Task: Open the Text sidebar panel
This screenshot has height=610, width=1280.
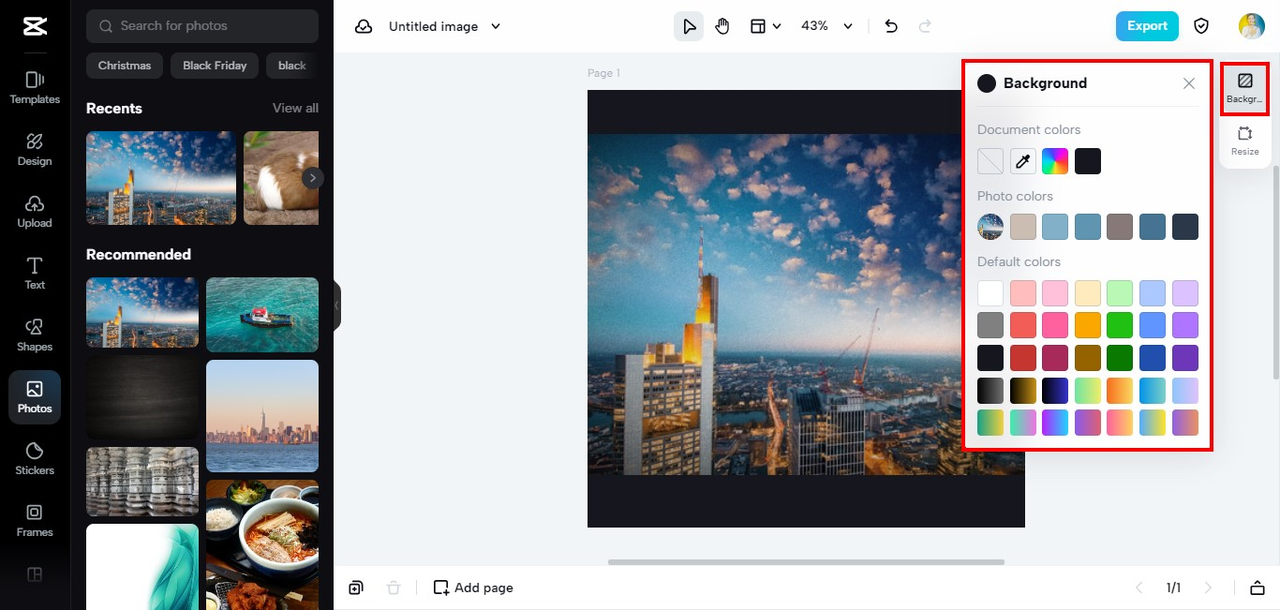Action: [34, 273]
